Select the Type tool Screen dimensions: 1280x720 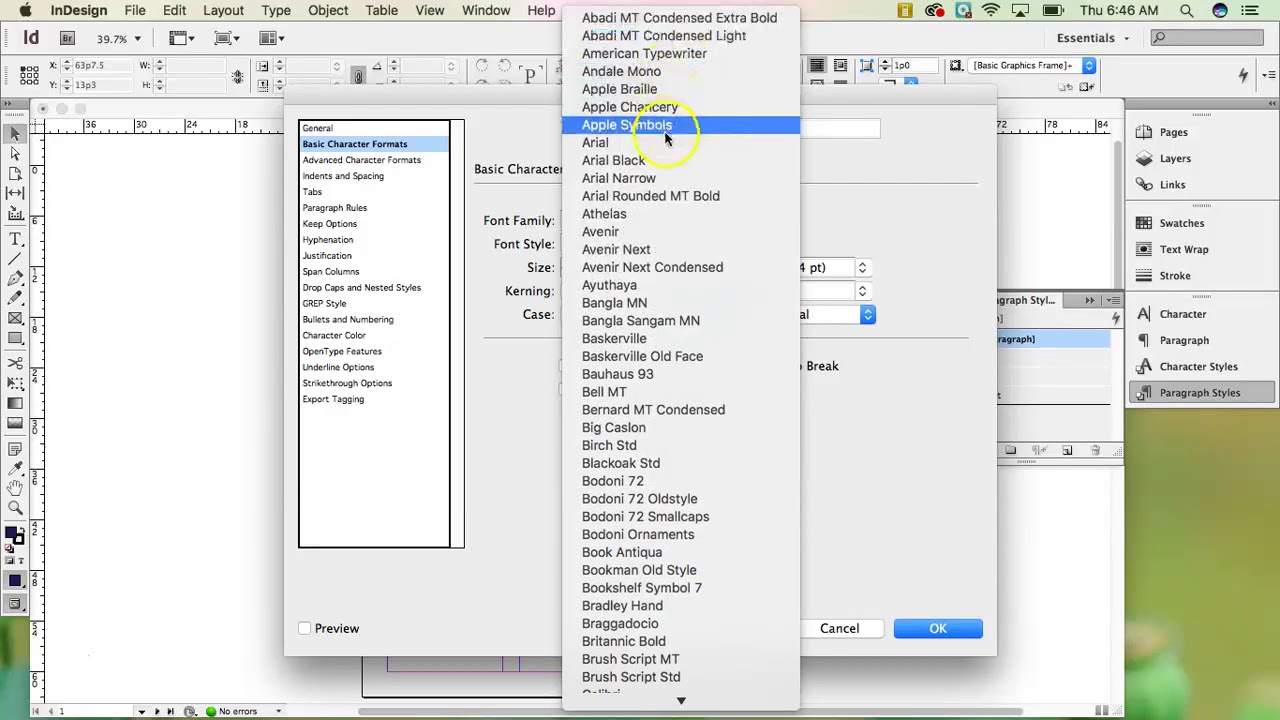click(x=15, y=239)
